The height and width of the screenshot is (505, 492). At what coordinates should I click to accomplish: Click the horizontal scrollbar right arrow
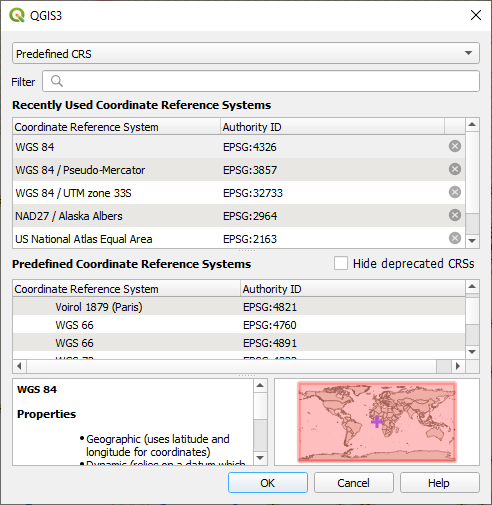tap(458, 366)
